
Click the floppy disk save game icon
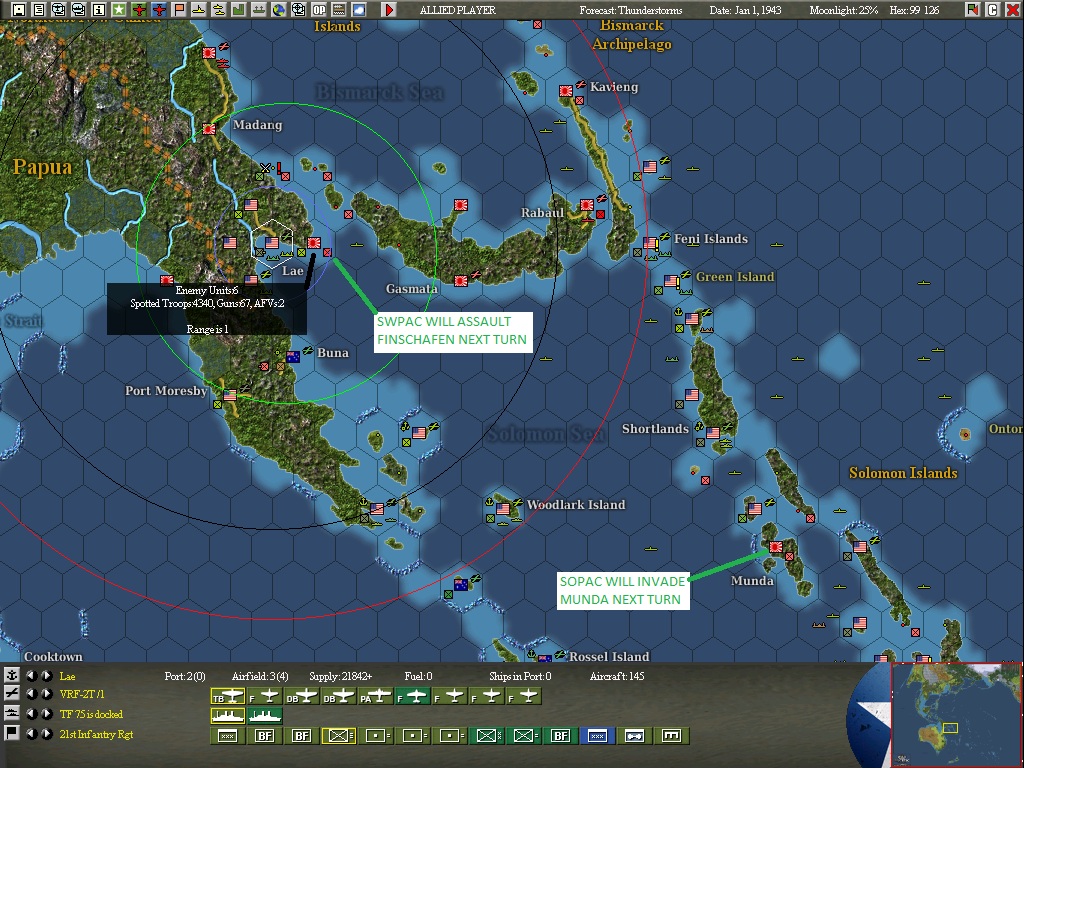click(19, 10)
